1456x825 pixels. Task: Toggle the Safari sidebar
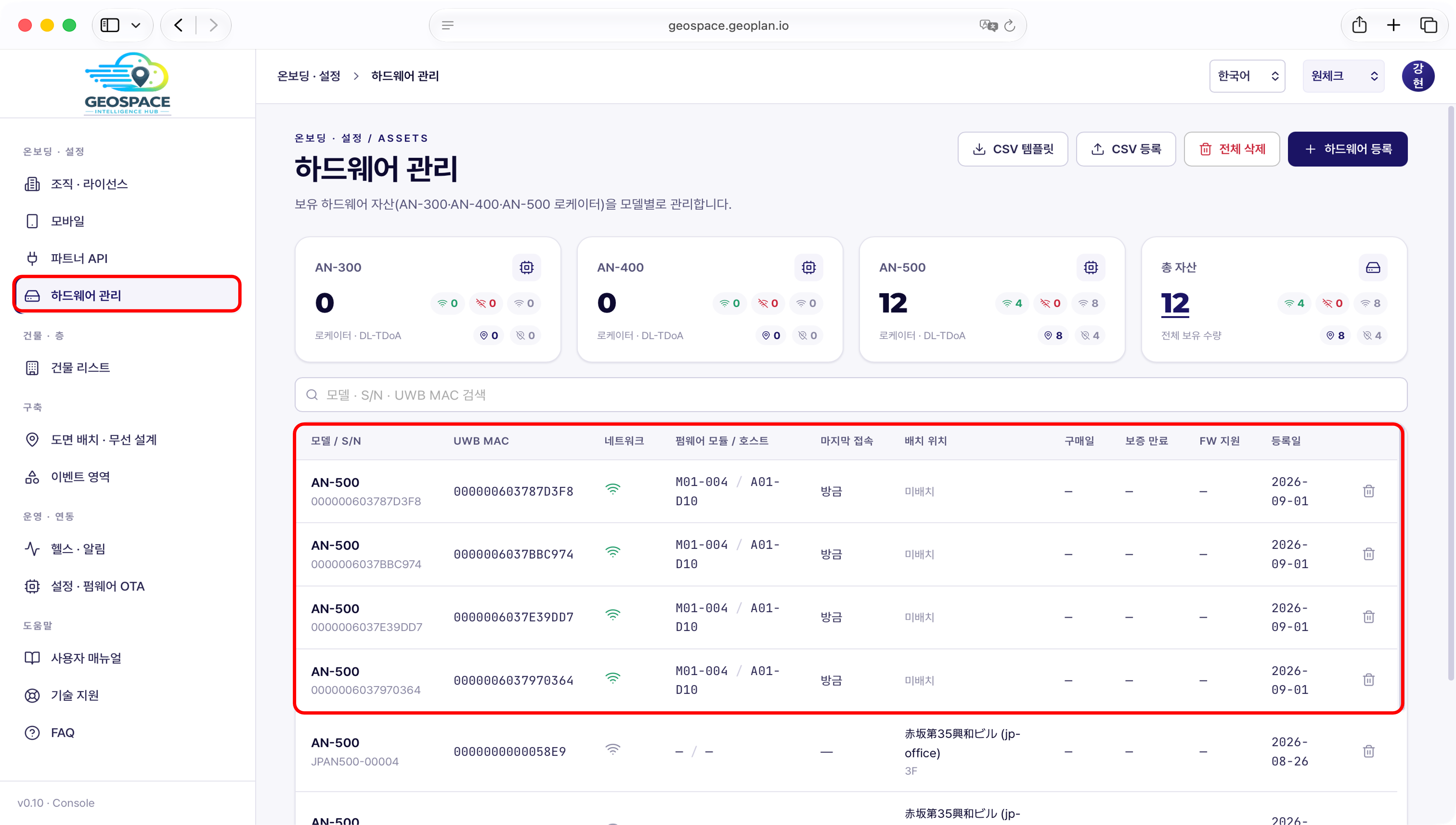pos(110,25)
